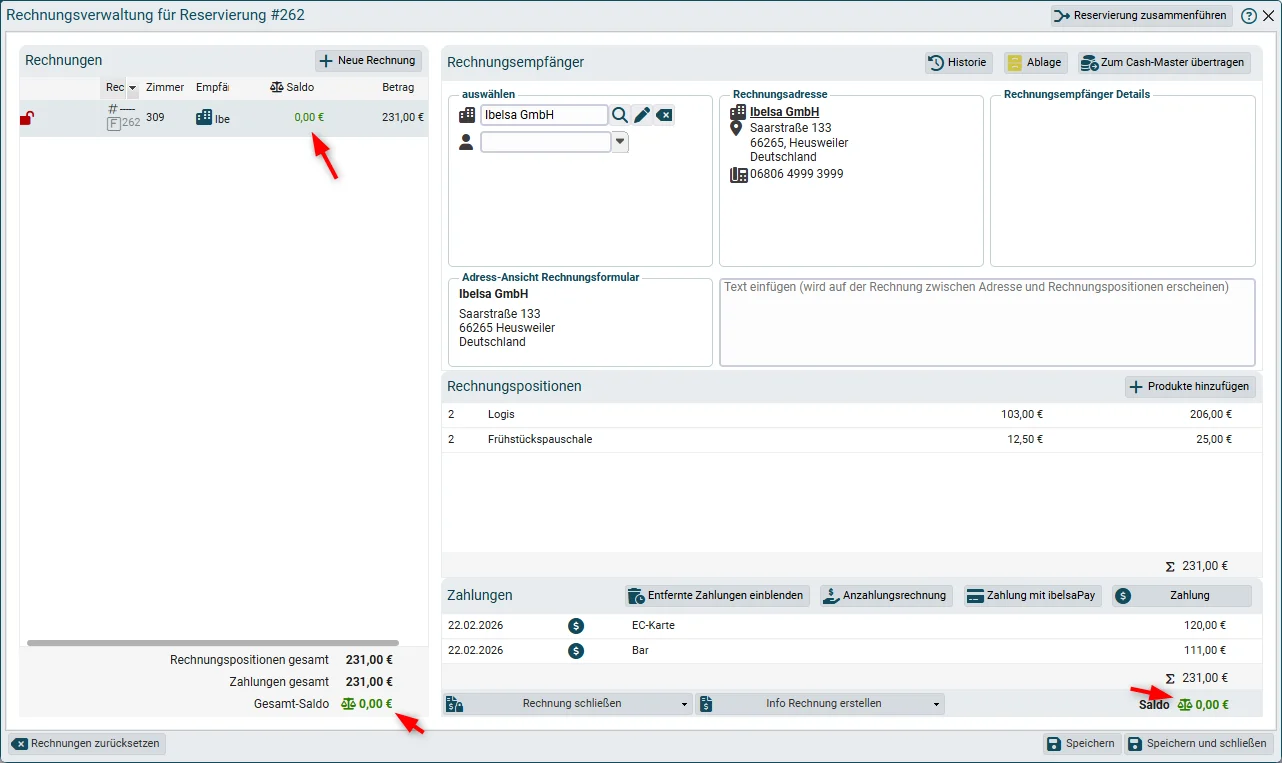Click the Ibelsa GmbH link in Rechnungsadresse

click(785, 112)
